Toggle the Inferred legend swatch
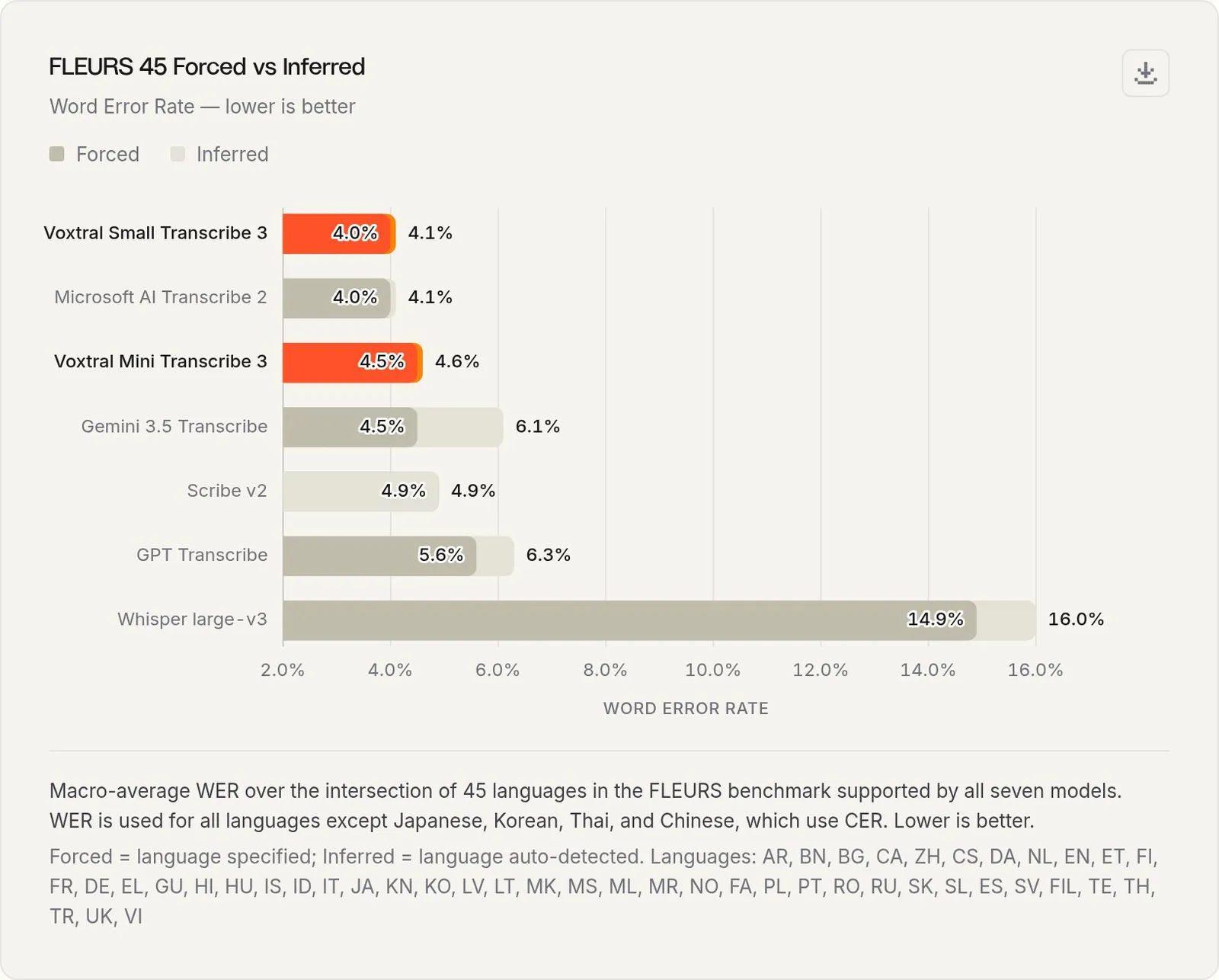1219x980 pixels. pyautogui.click(x=178, y=154)
